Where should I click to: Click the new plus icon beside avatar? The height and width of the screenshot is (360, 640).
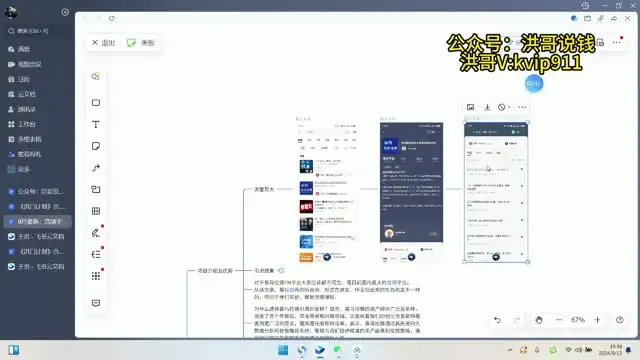click(65, 12)
